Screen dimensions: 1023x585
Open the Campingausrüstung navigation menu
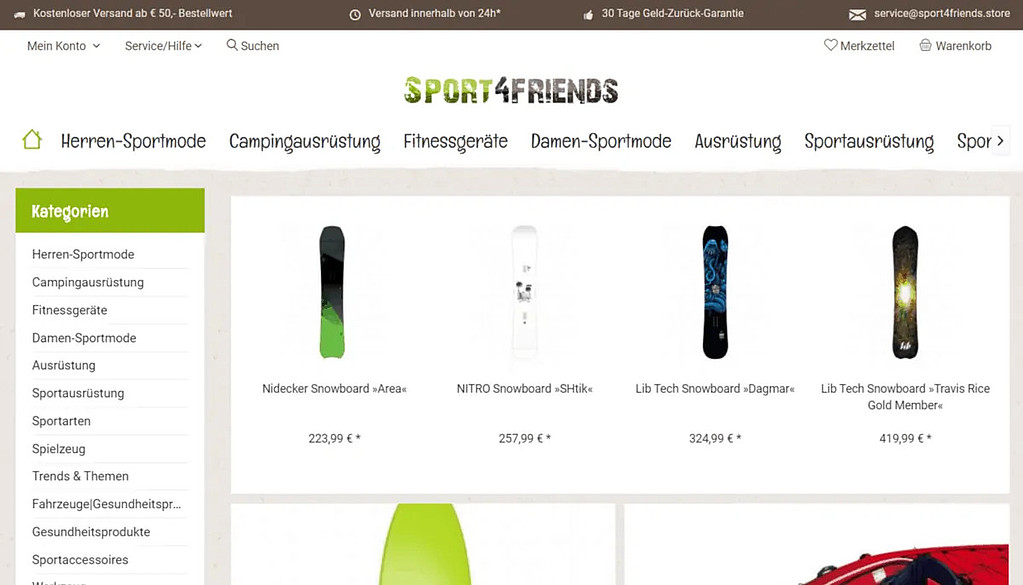pos(305,142)
